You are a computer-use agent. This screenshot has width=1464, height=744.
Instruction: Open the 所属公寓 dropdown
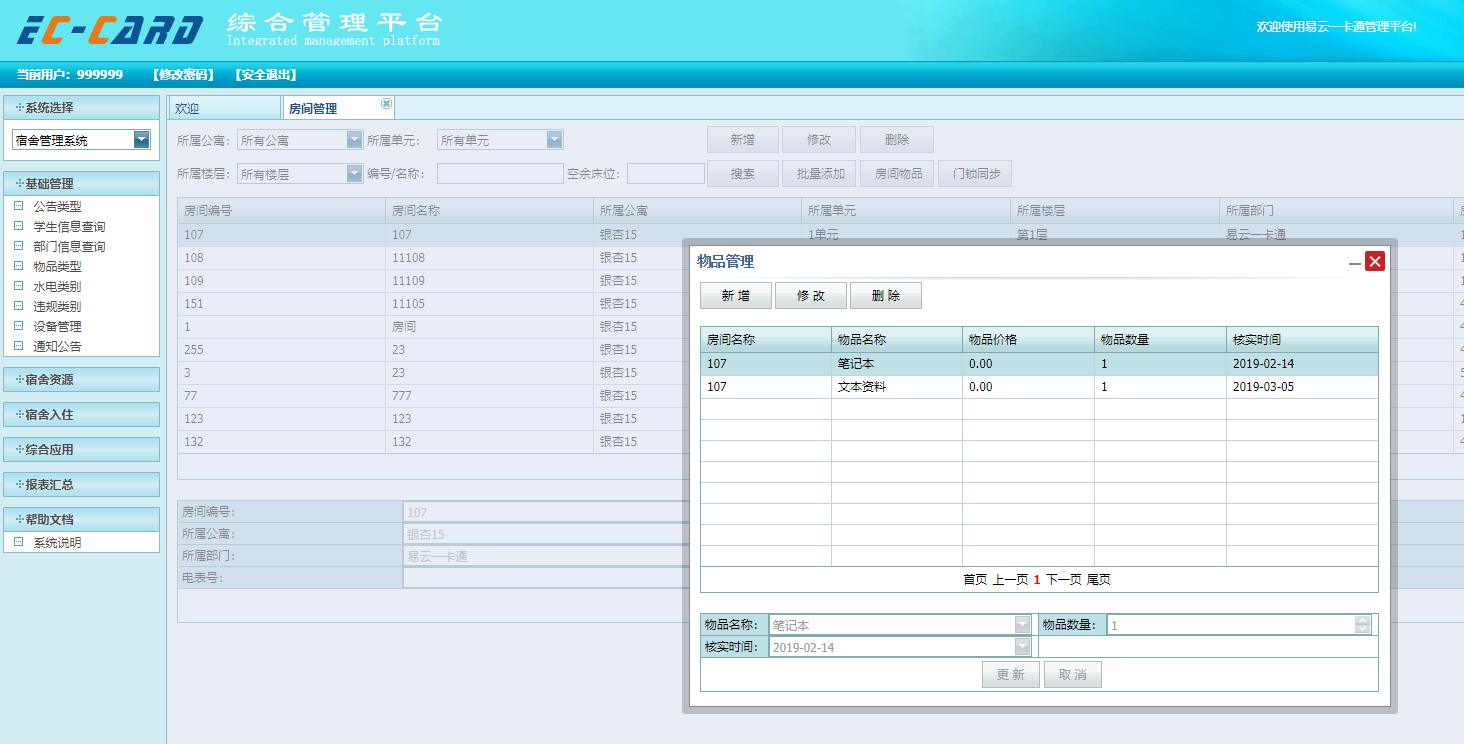click(354, 140)
